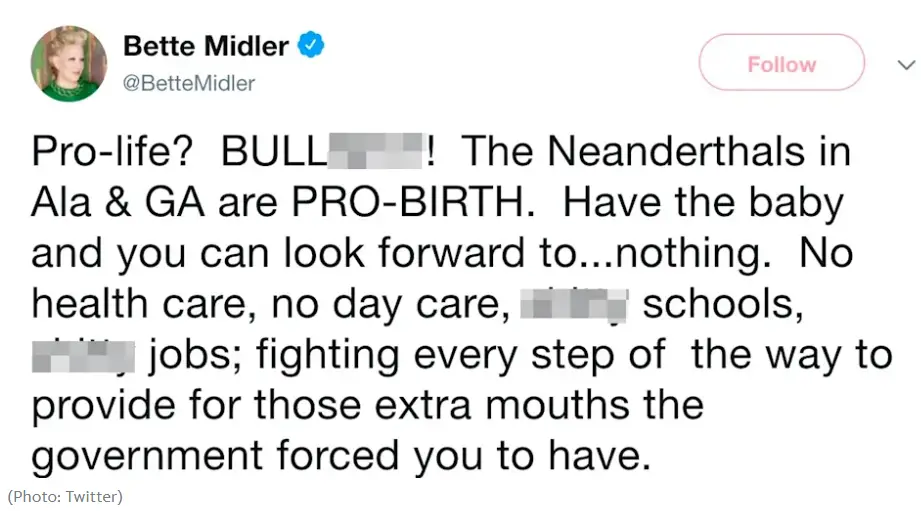Click the blurred word before schools
Viewport: 921px width, 511px height.
click(574, 305)
